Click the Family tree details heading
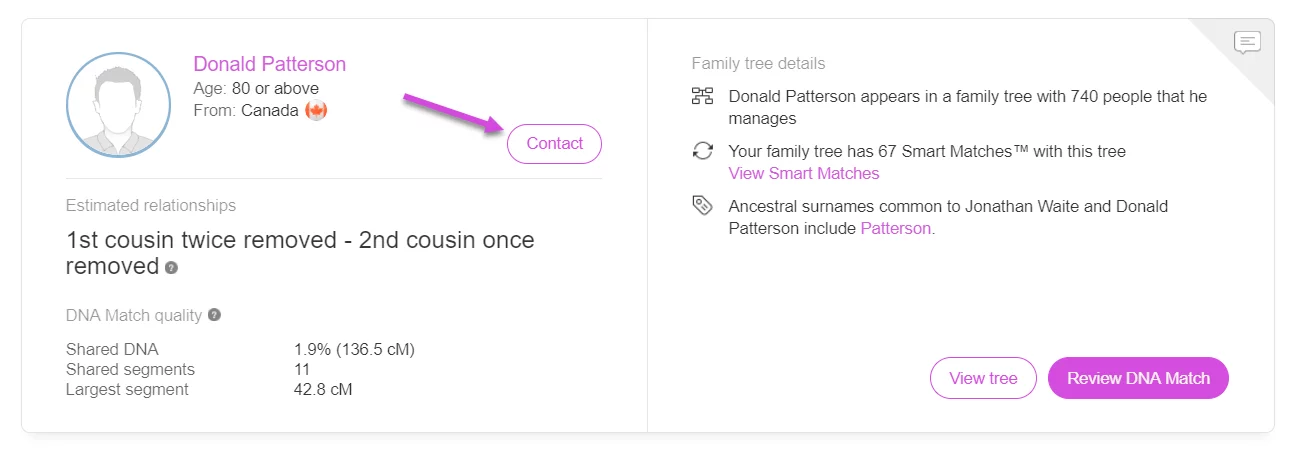 (758, 64)
